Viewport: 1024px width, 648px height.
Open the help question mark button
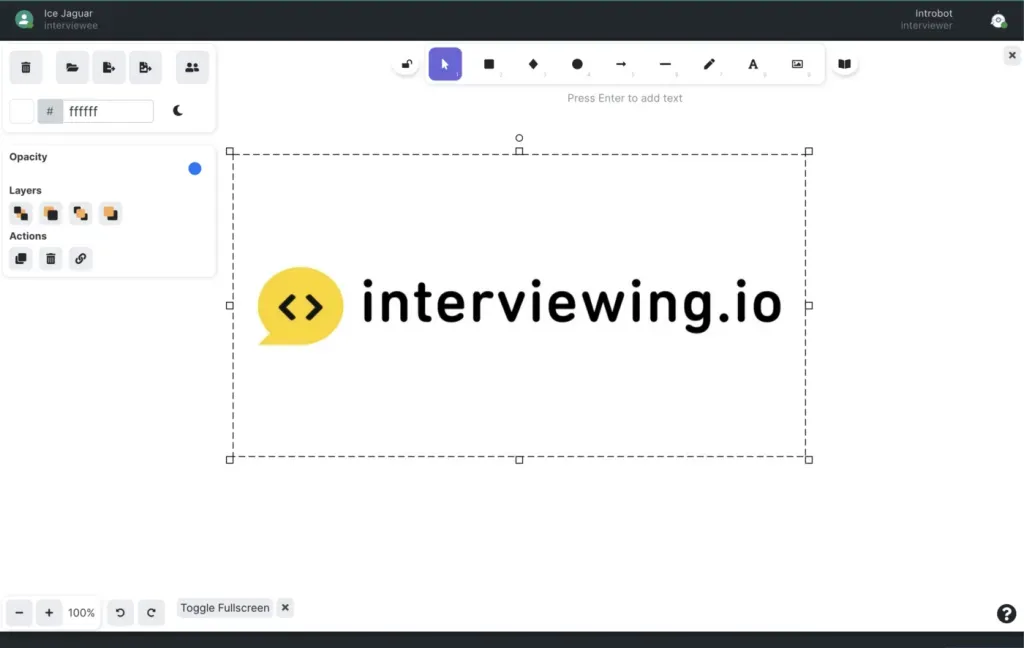[1006, 614]
